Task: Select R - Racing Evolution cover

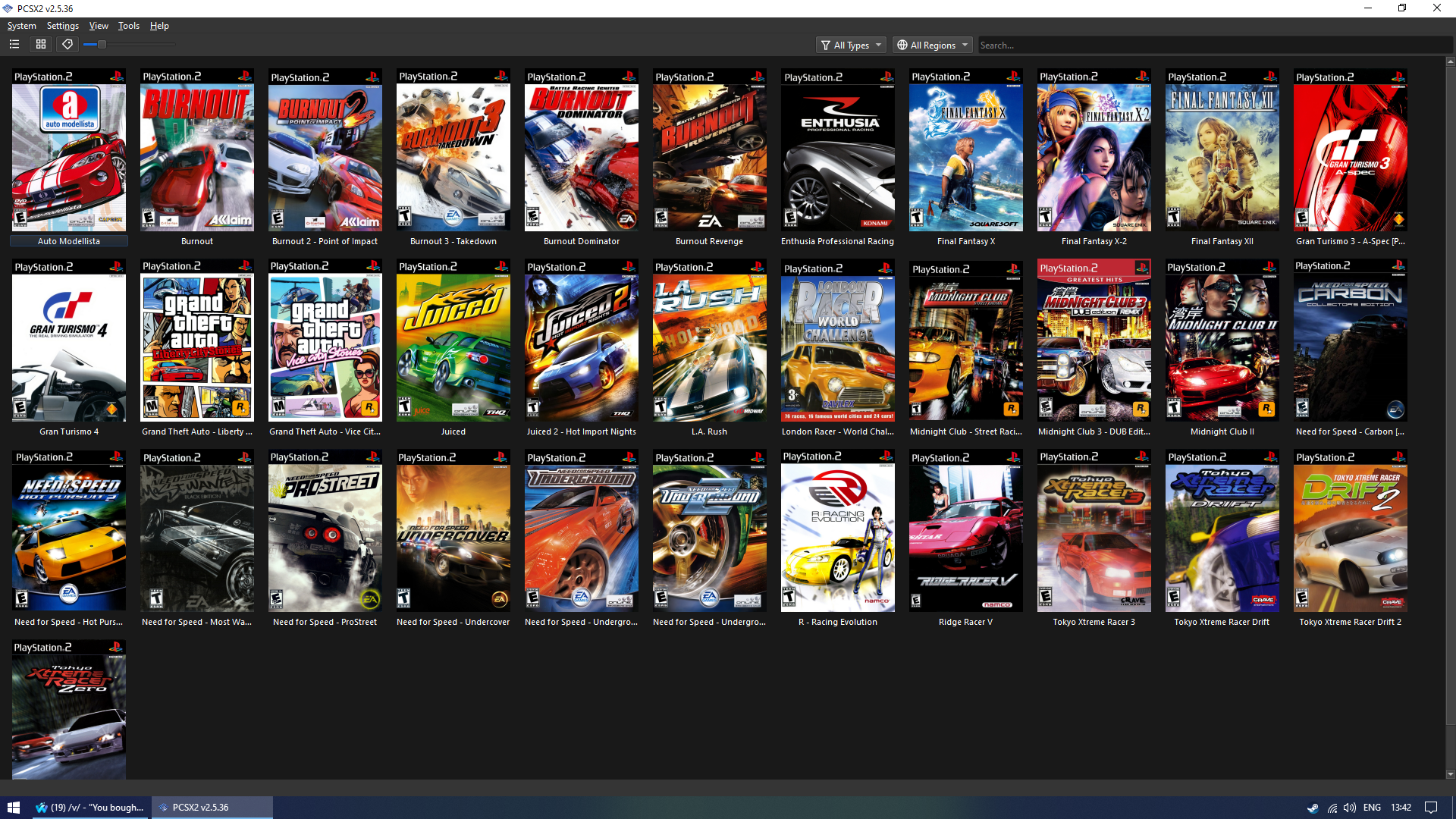Action: 838,531
